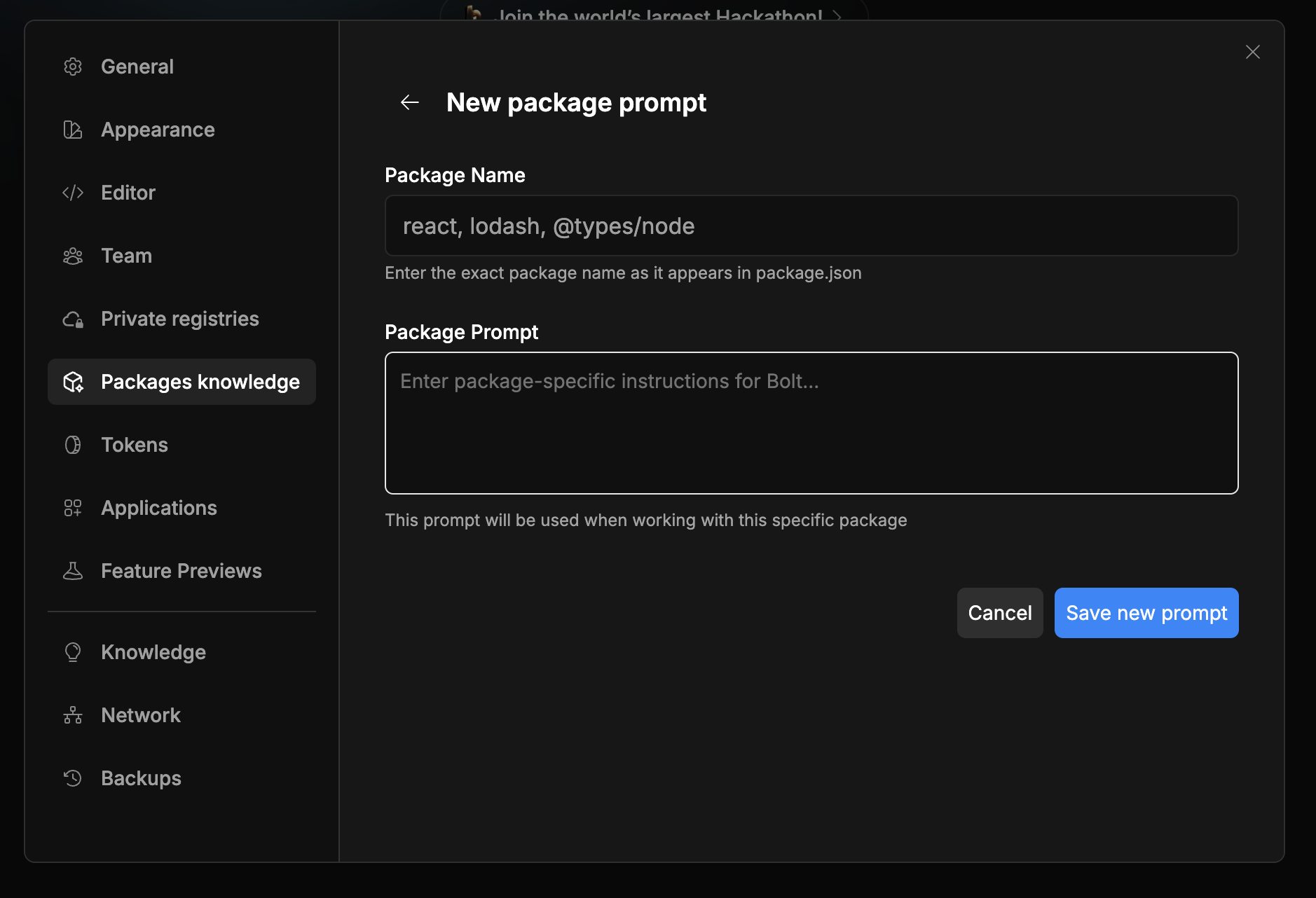Open the Knowledge settings section
This screenshot has height=898, width=1316.
point(153,651)
